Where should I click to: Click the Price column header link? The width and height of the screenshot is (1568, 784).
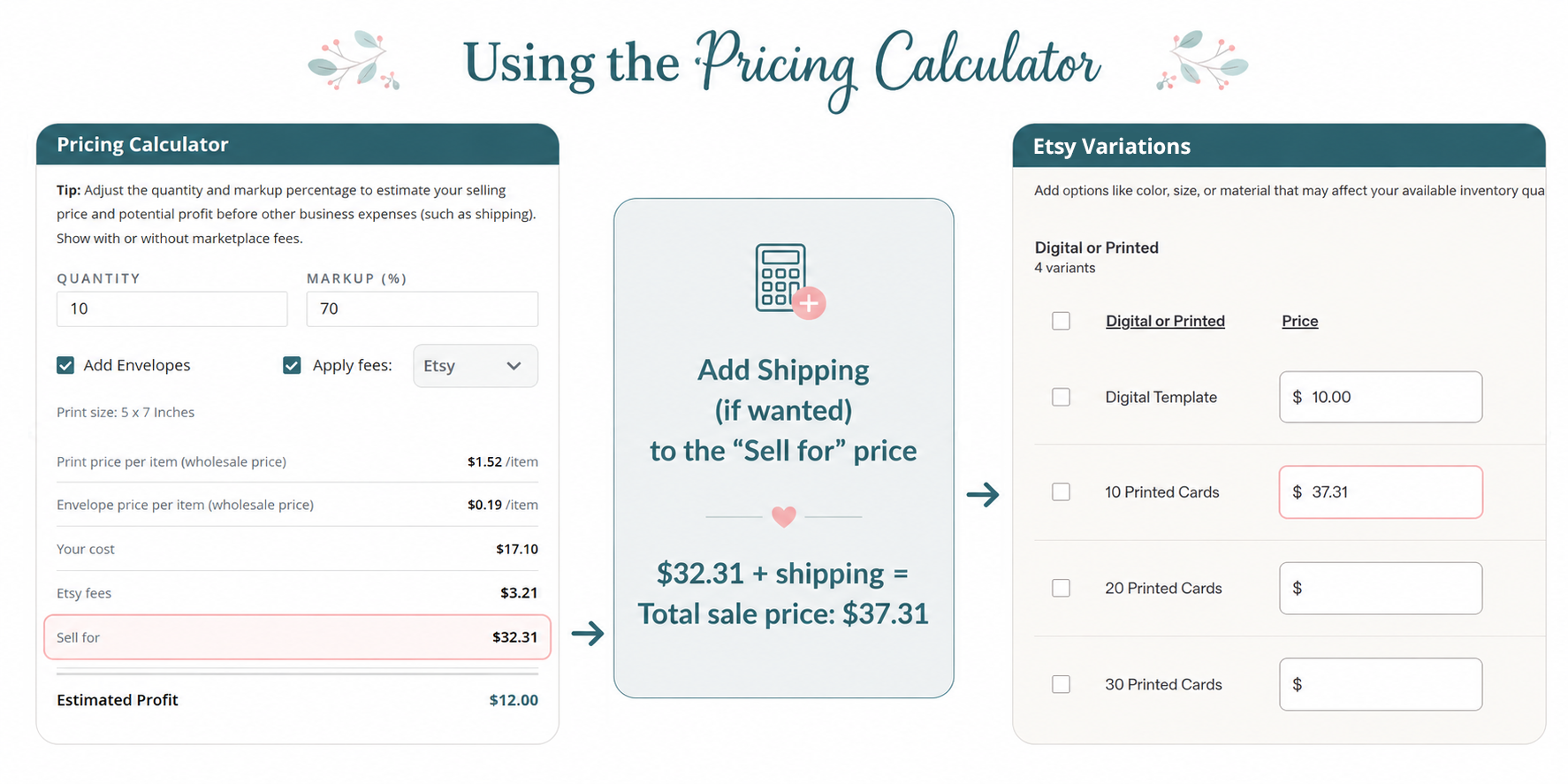coord(1299,321)
